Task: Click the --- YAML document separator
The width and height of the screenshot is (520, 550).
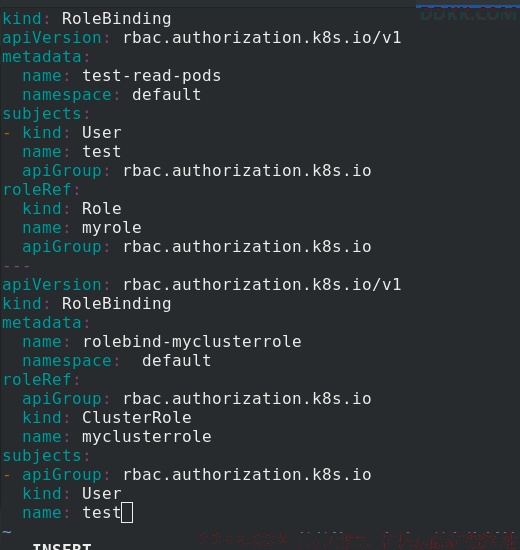Action: [16, 266]
